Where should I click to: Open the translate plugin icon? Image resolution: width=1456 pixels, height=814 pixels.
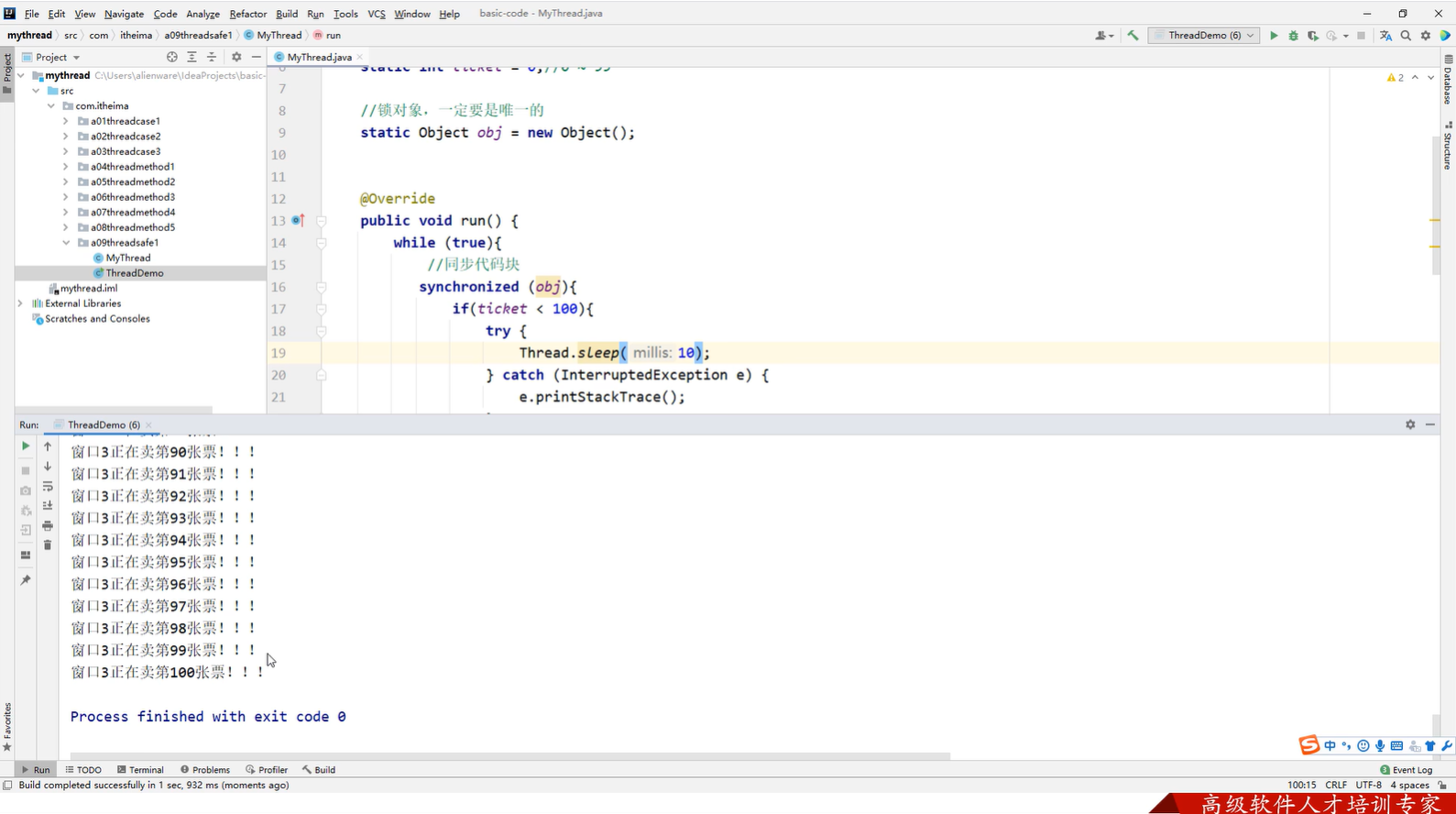pyautogui.click(x=1385, y=36)
